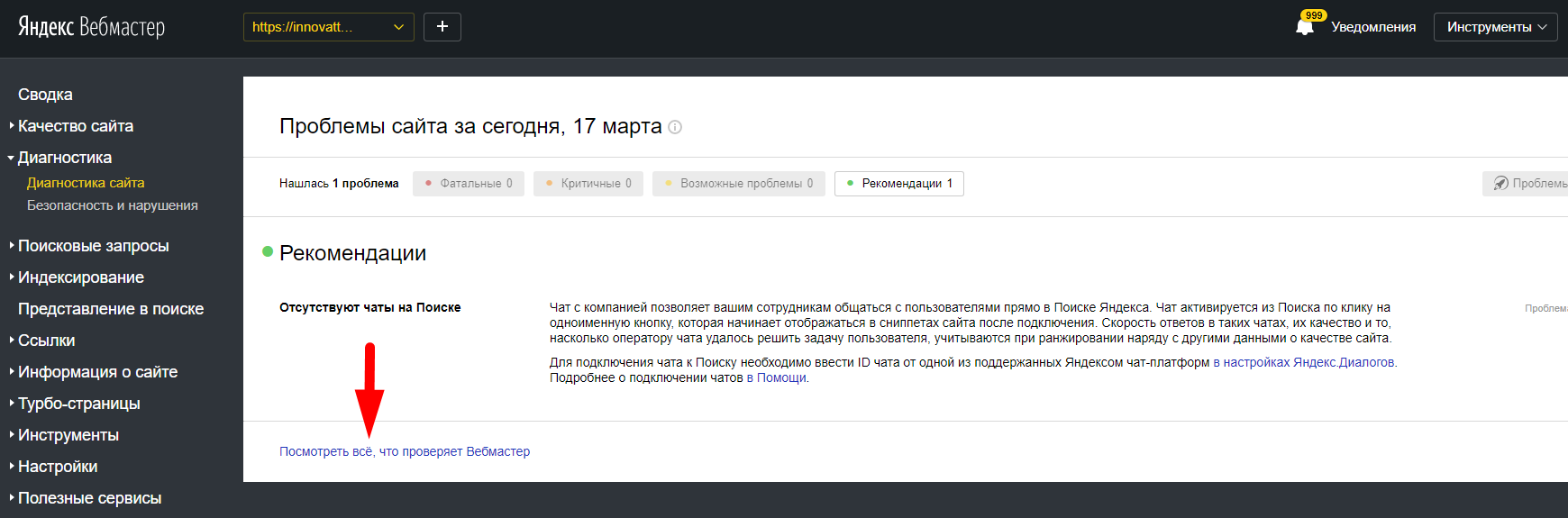The image size is (1568, 518).
Task: Click the Нашлась 1 проблема text
Action: [339, 183]
